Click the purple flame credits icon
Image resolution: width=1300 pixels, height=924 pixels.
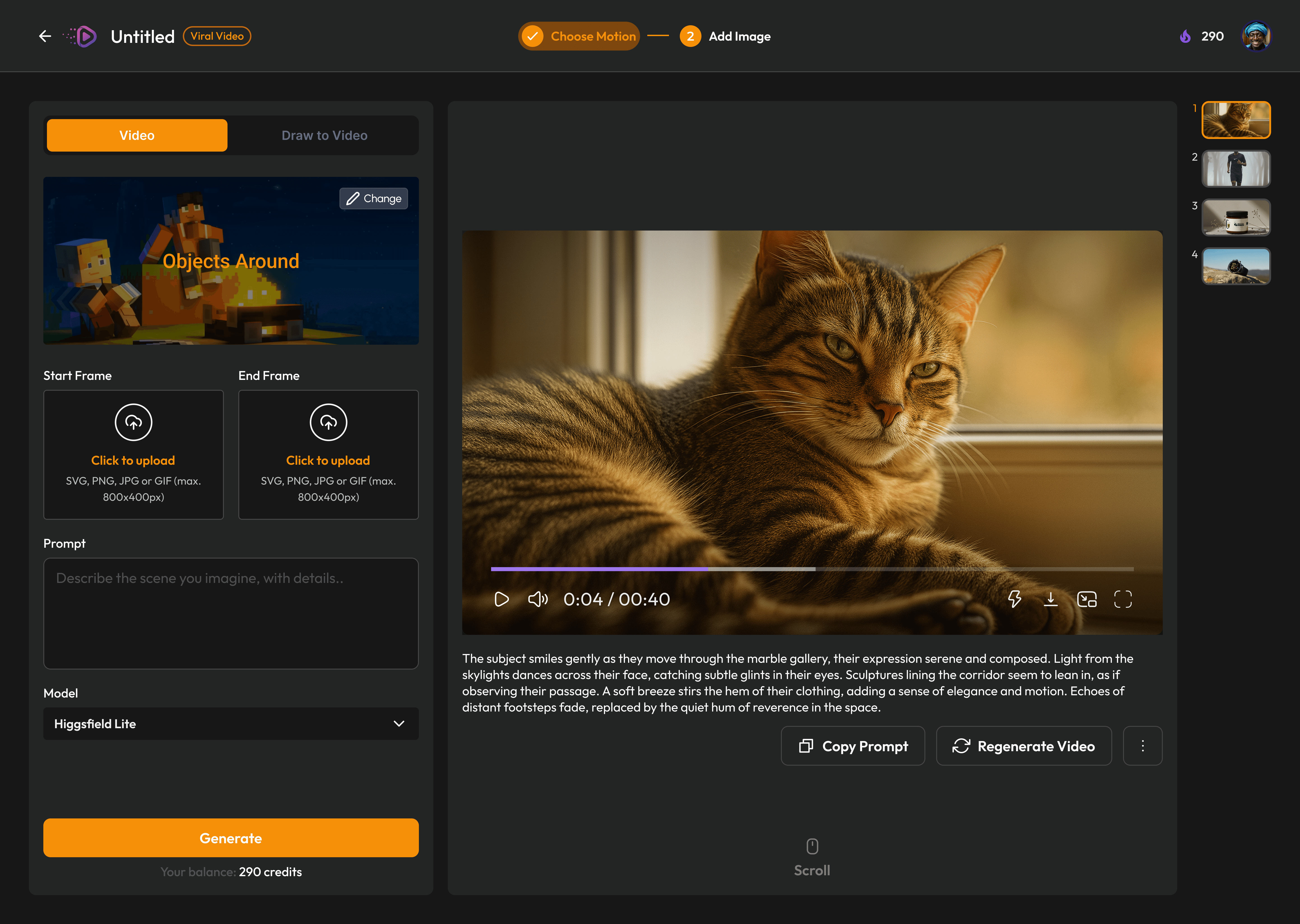[1185, 36]
